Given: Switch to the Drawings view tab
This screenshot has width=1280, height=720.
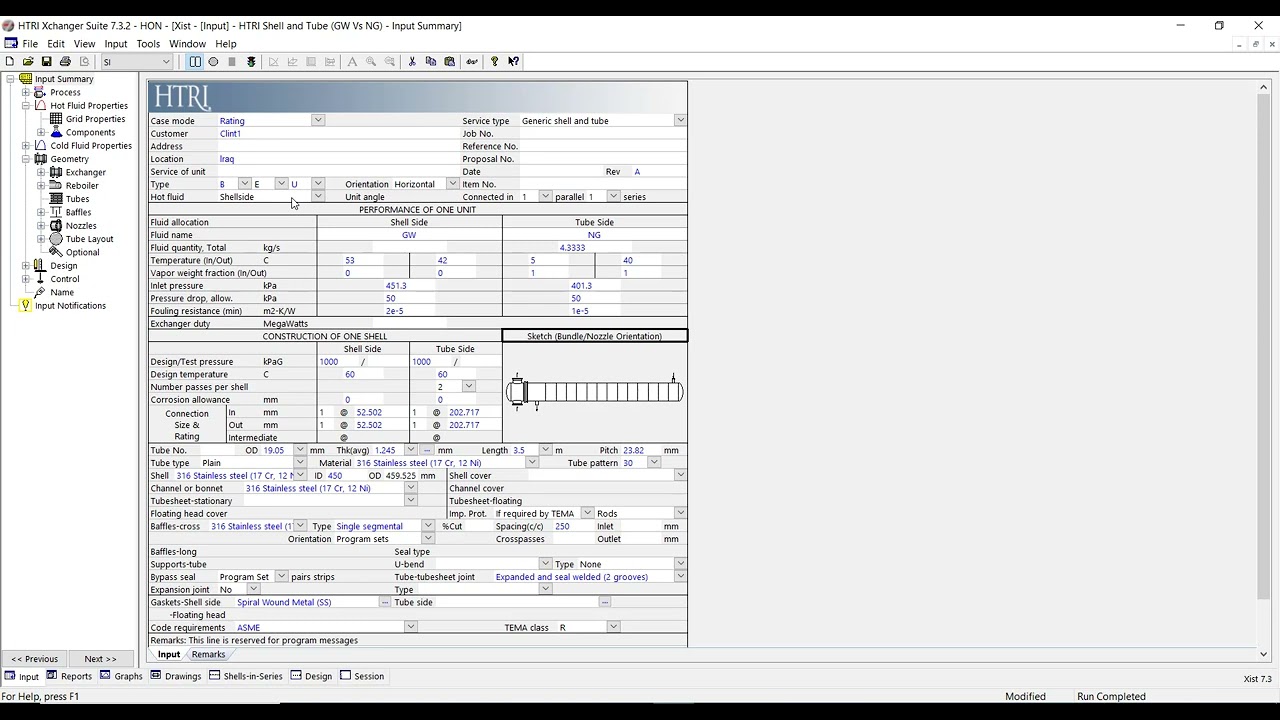Looking at the screenshot, I should 176,677.
